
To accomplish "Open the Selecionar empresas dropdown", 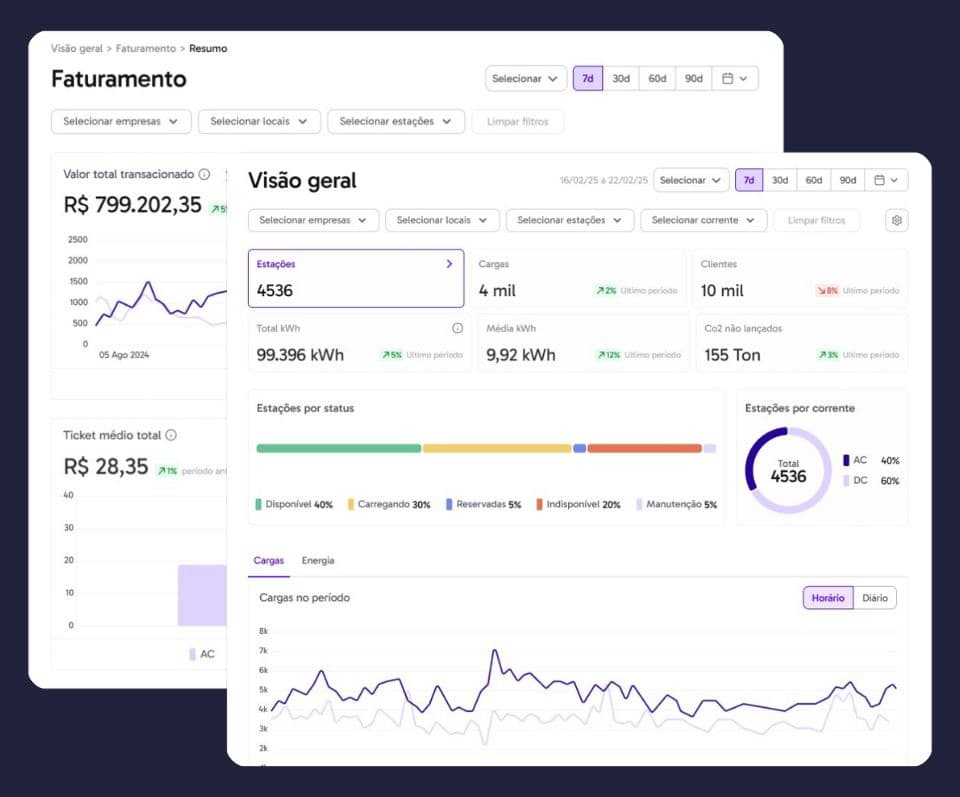I will [x=313, y=220].
